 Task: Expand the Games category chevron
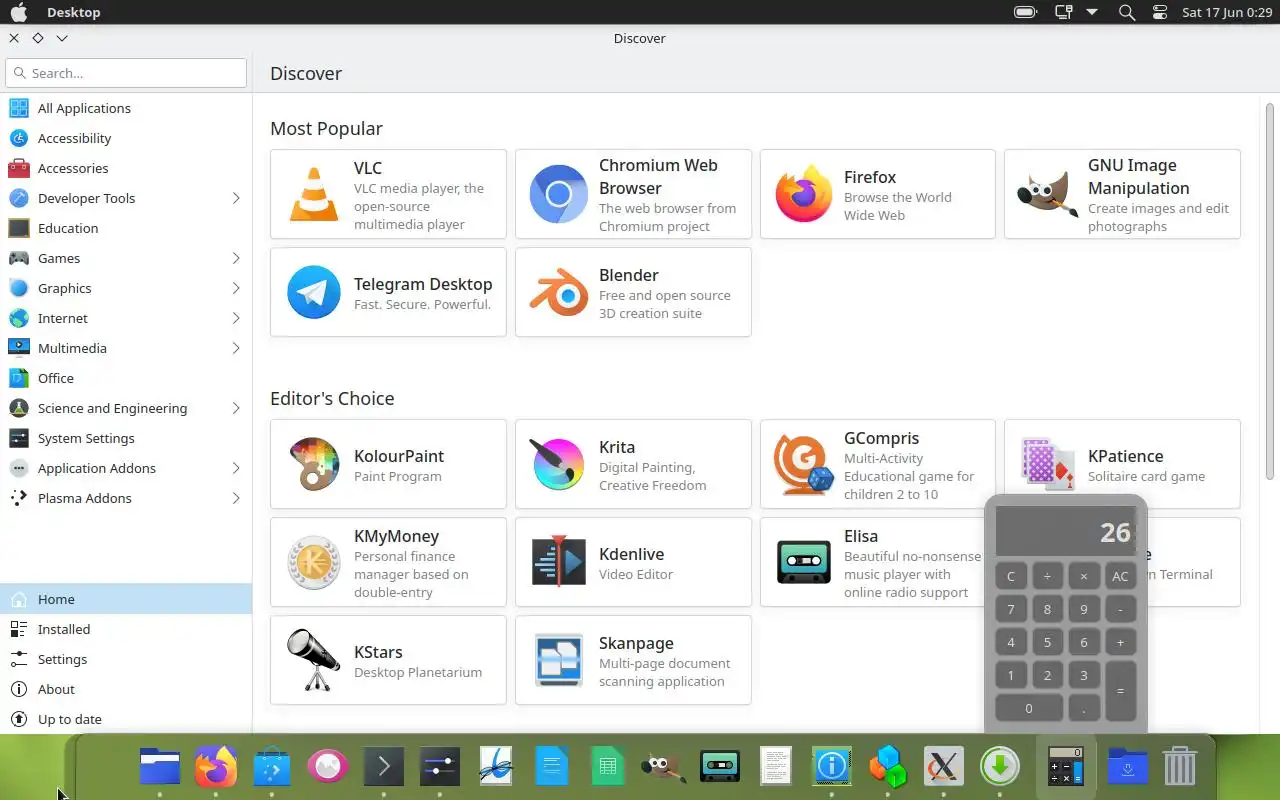pos(236,258)
